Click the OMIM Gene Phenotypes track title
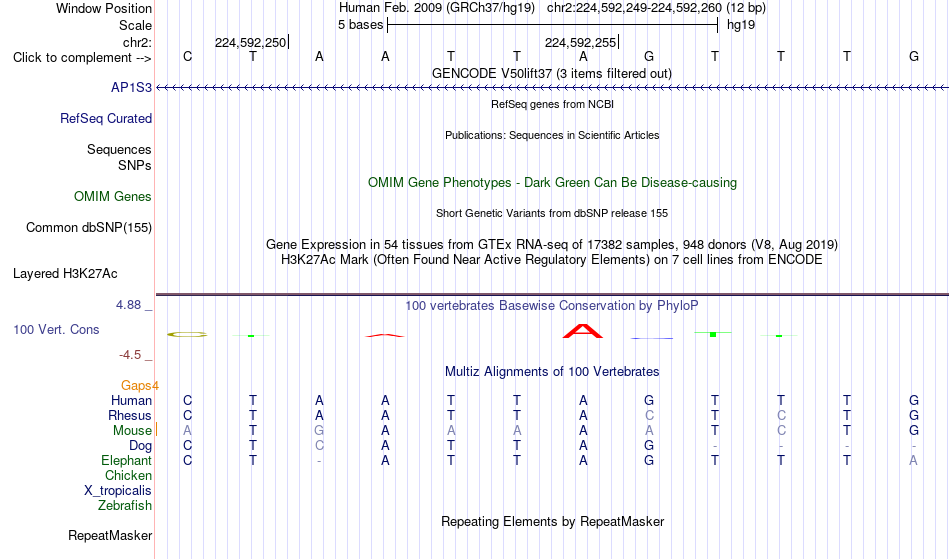 pos(552,183)
